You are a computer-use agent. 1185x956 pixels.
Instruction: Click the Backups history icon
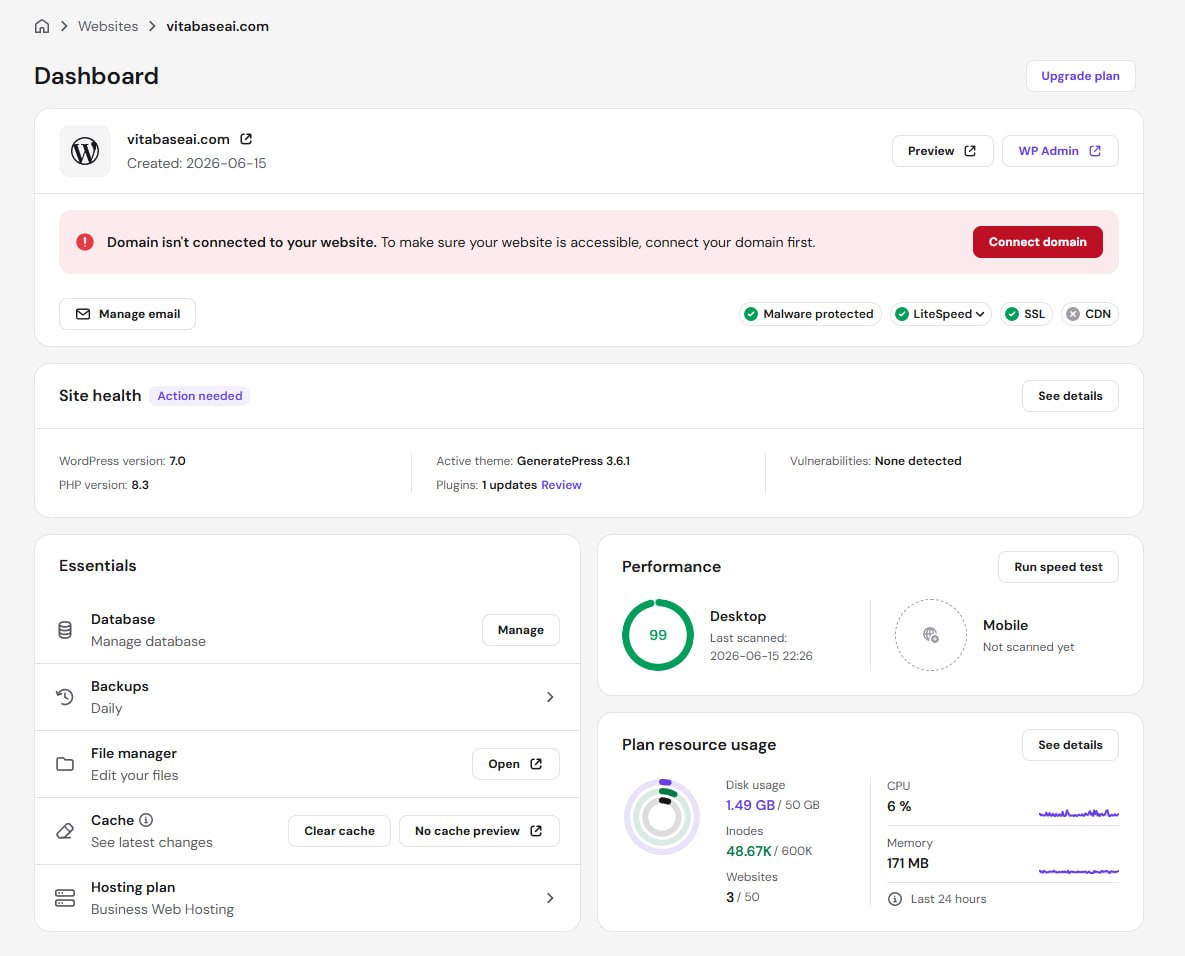click(65, 697)
